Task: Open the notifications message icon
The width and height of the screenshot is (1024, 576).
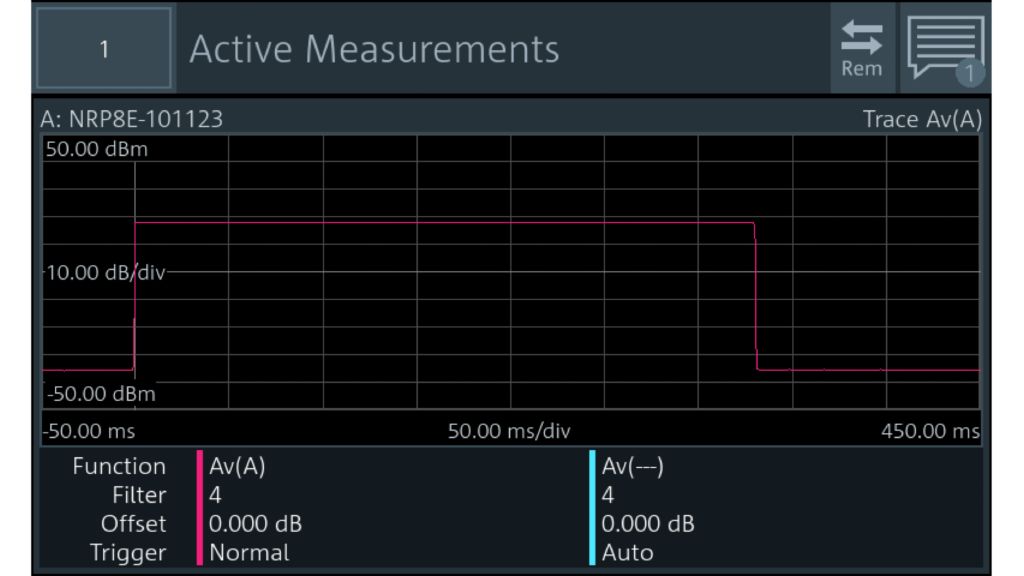Action: [x=945, y=48]
